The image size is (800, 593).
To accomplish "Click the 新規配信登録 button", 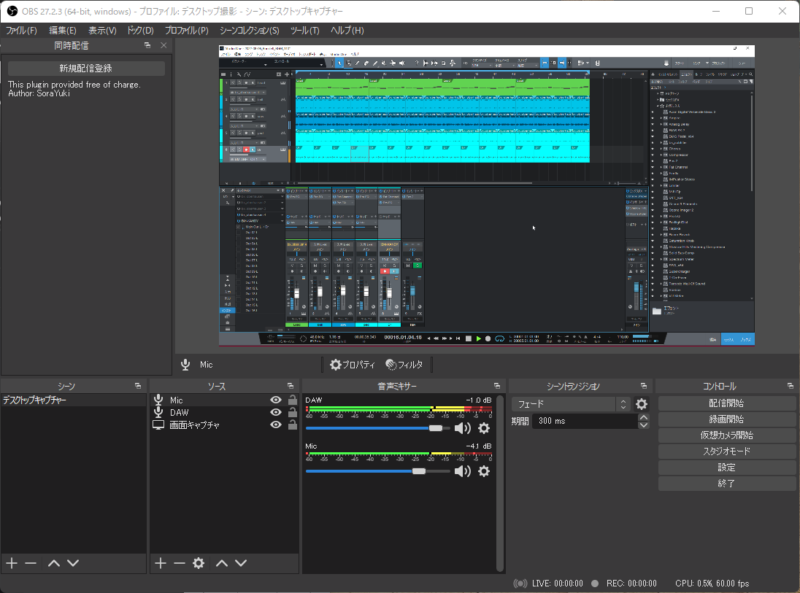I will tap(86, 68).
